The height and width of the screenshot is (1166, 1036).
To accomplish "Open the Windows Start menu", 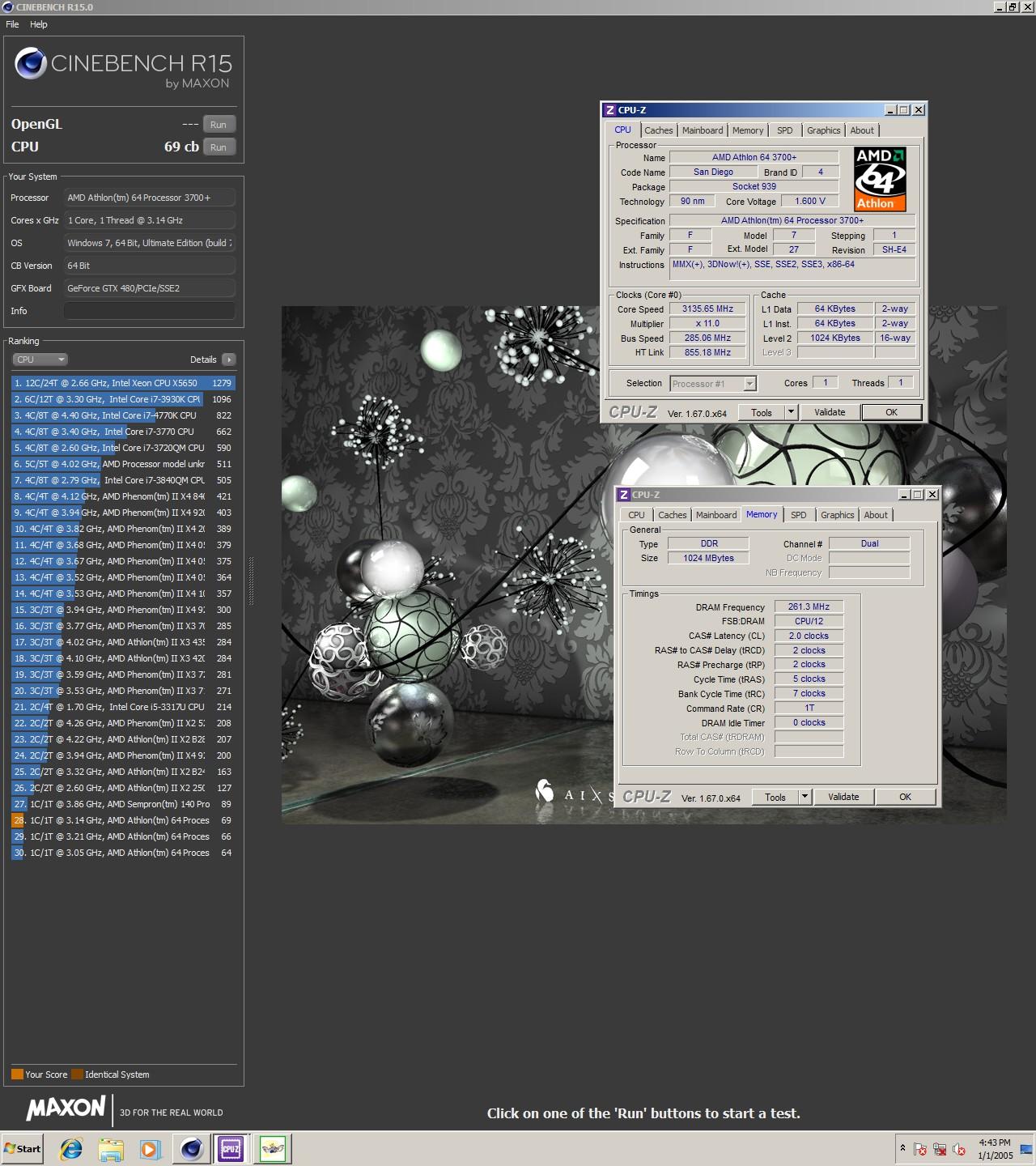I will [x=23, y=1149].
